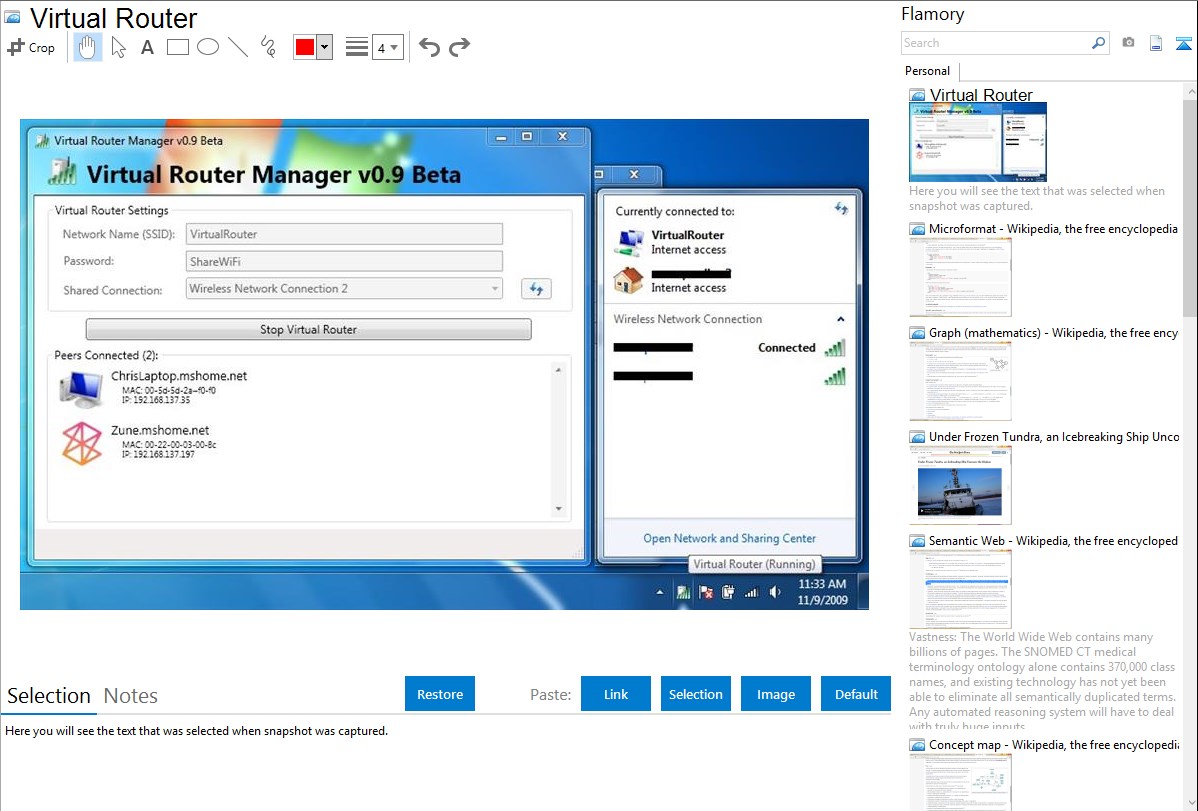Viewport: 1198px width, 811px height.
Task: Click the refresh connections button
Action: pyautogui.click(x=536, y=289)
